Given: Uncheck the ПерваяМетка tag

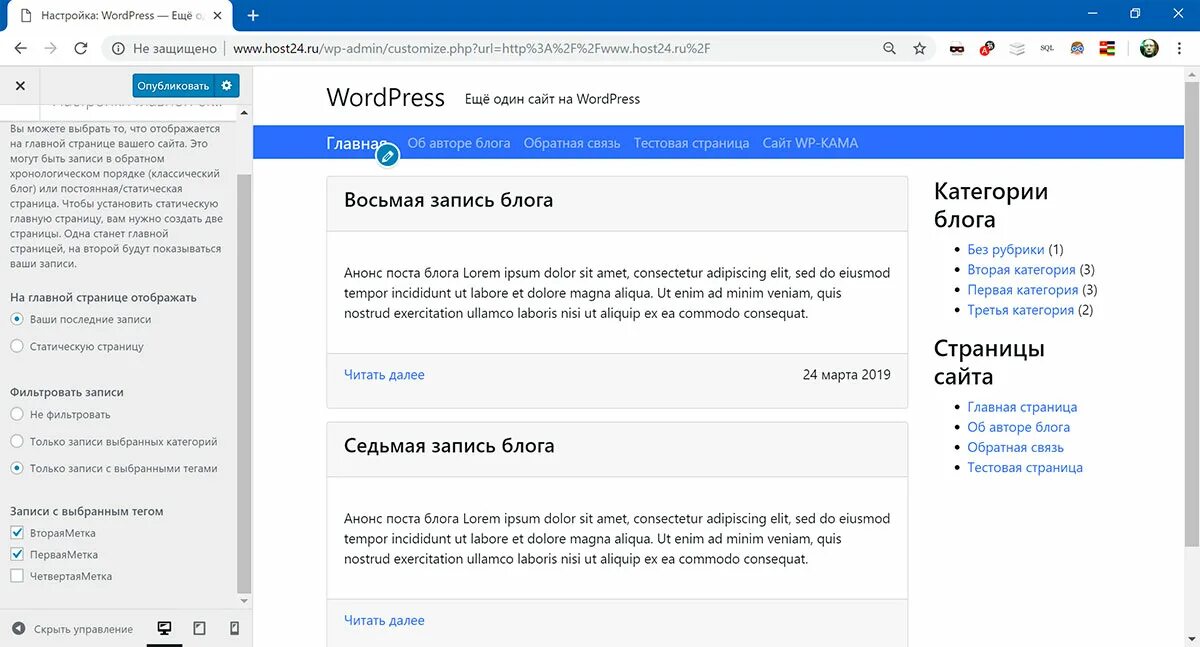Looking at the screenshot, I should tap(17, 554).
